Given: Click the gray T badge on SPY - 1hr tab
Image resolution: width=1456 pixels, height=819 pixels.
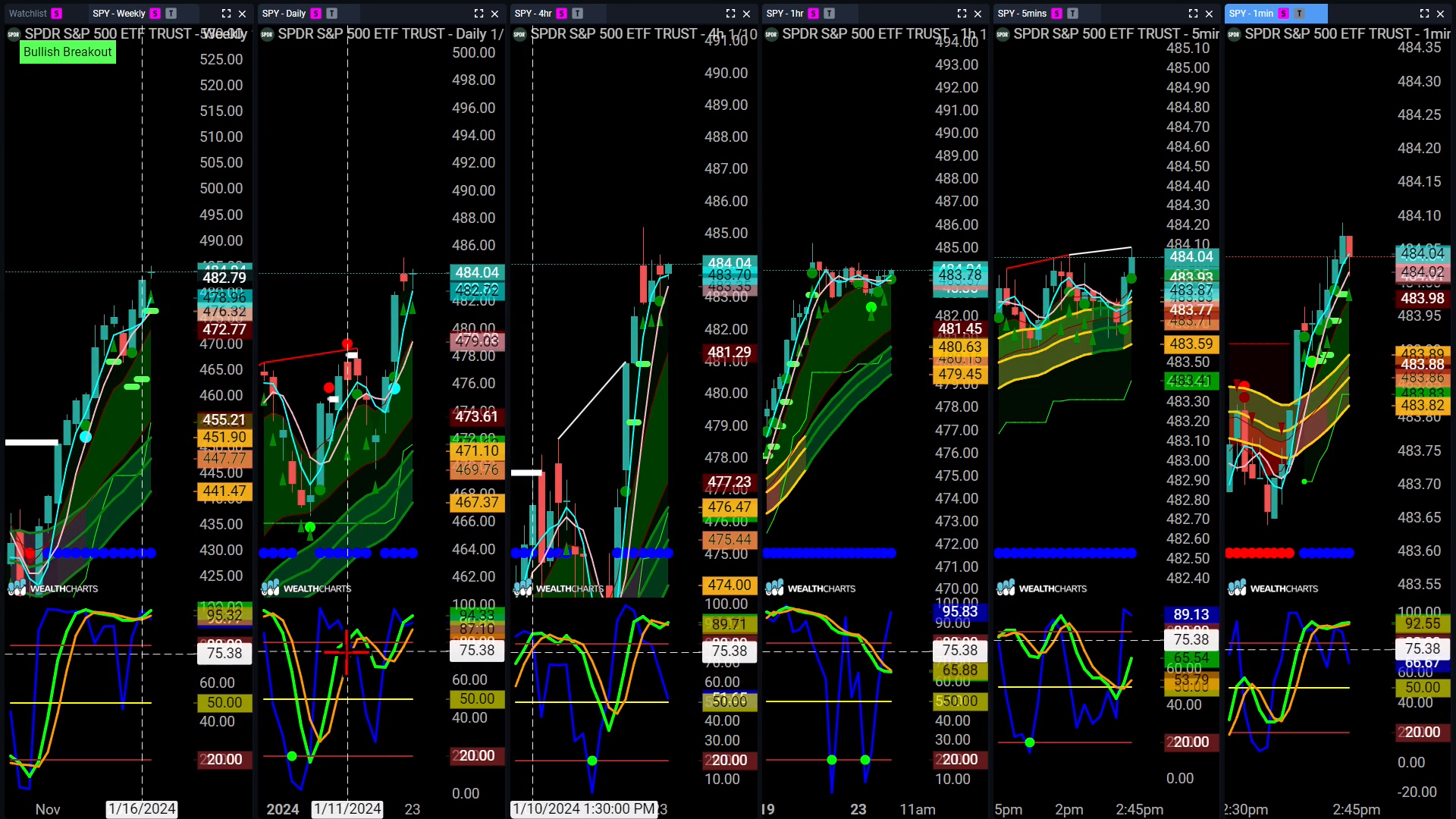Looking at the screenshot, I should click(830, 14).
